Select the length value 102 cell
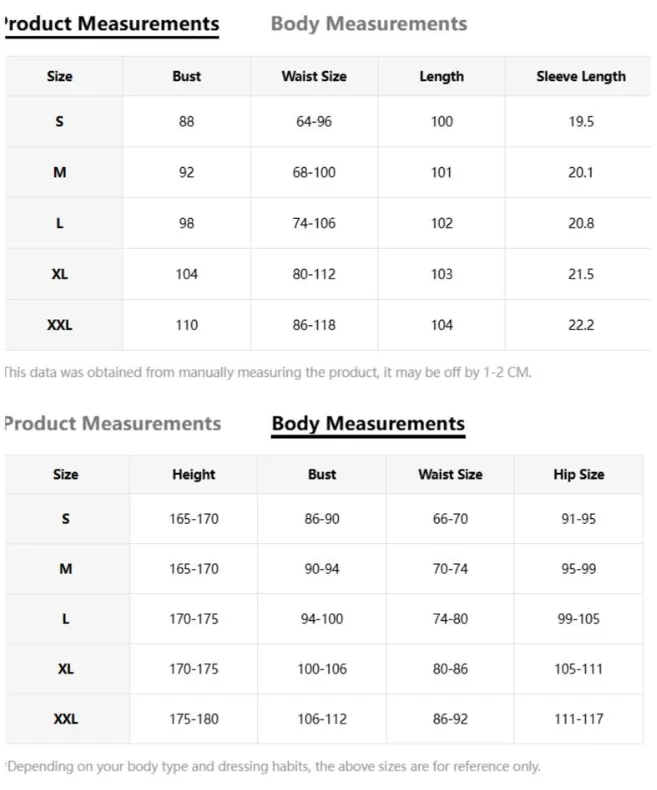The image size is (657, 790). 441,223
